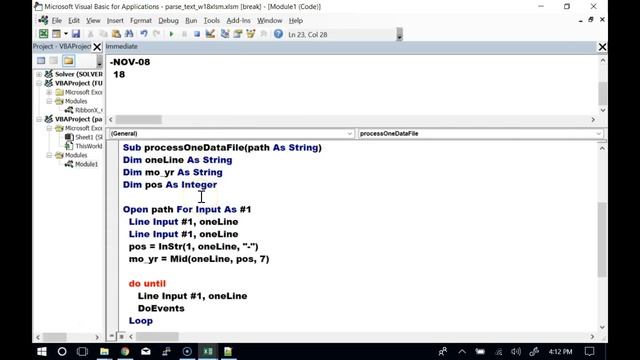
Task: Open the File menu
Action: click(x=57, y=20)
